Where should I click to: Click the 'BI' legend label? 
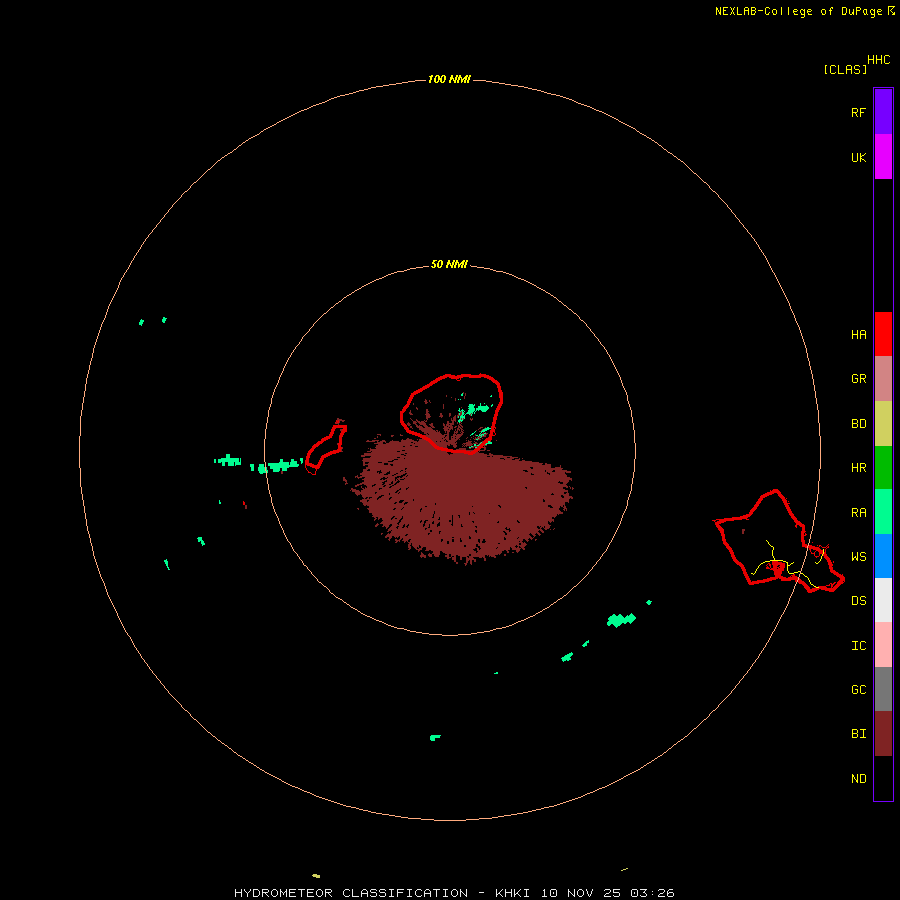tap(858, 734)
